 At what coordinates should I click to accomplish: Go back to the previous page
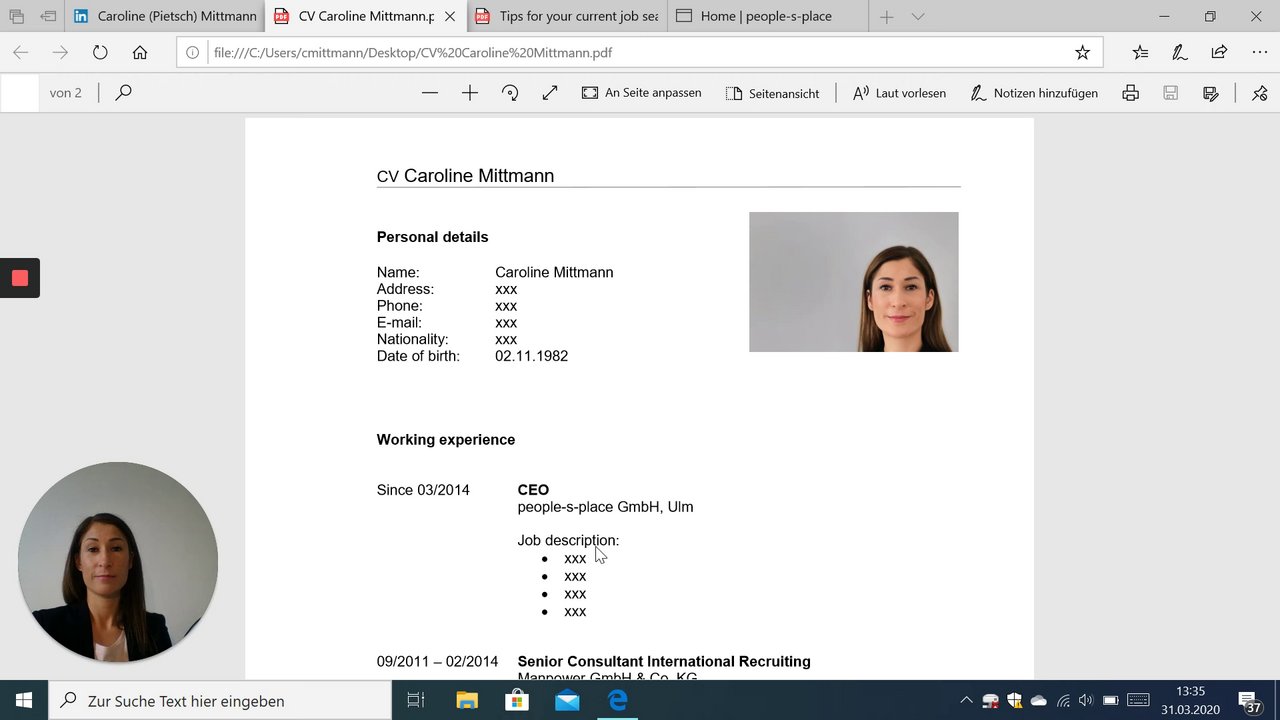[x=20, y=52]
